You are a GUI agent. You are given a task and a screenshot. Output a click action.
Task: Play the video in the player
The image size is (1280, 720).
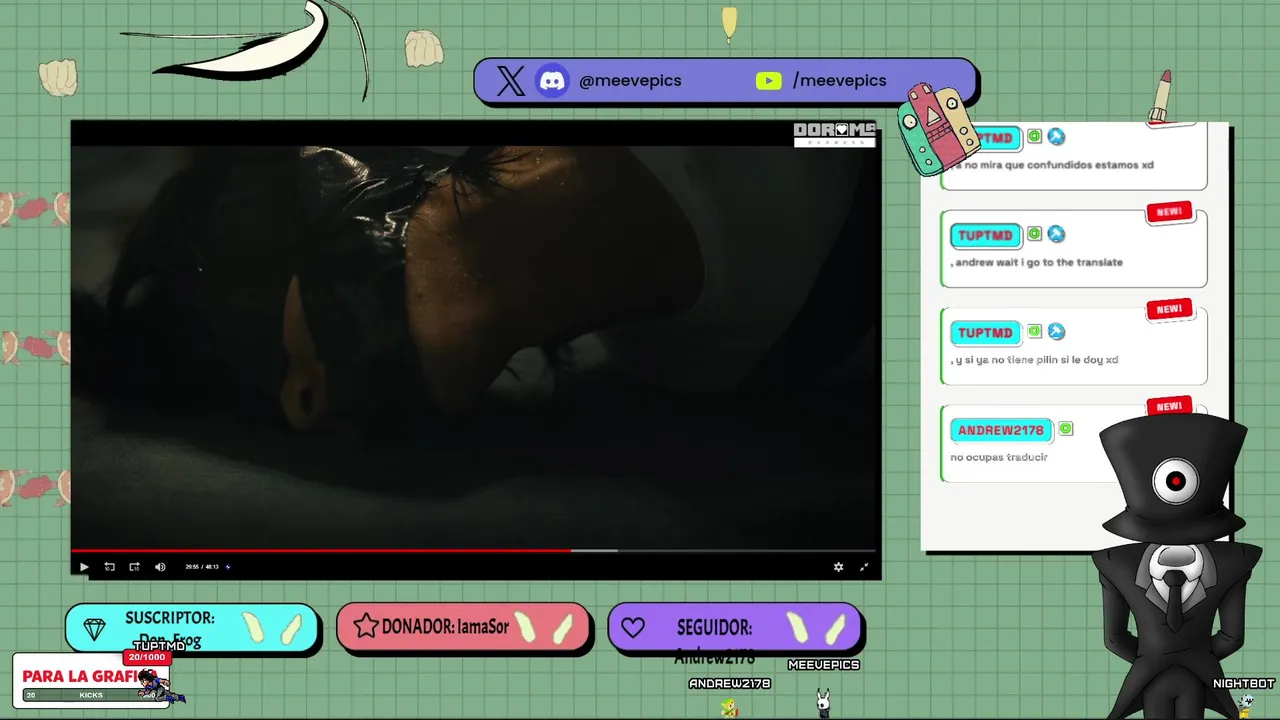click(84, 567)
